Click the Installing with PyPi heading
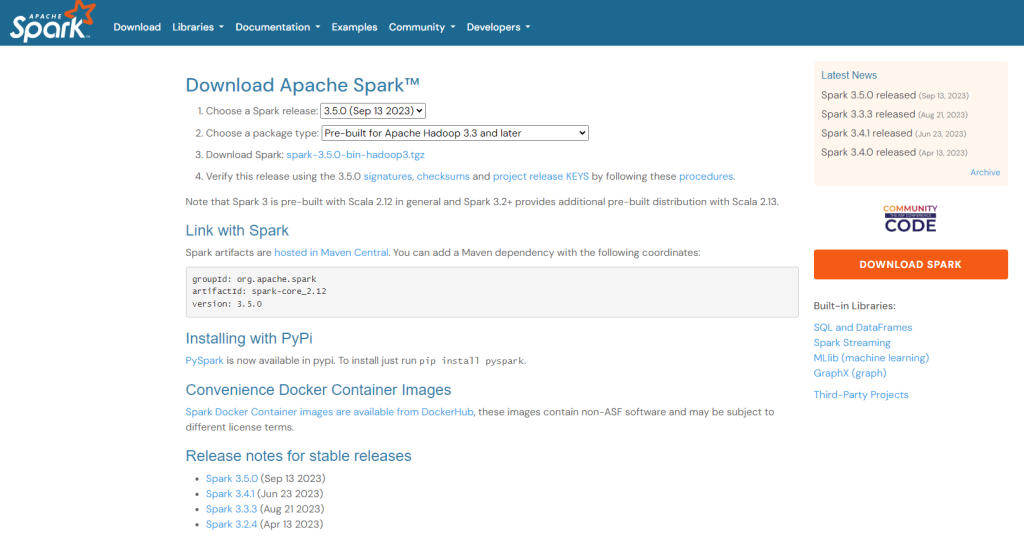The image size is (1024, 541). pos(249,338)
